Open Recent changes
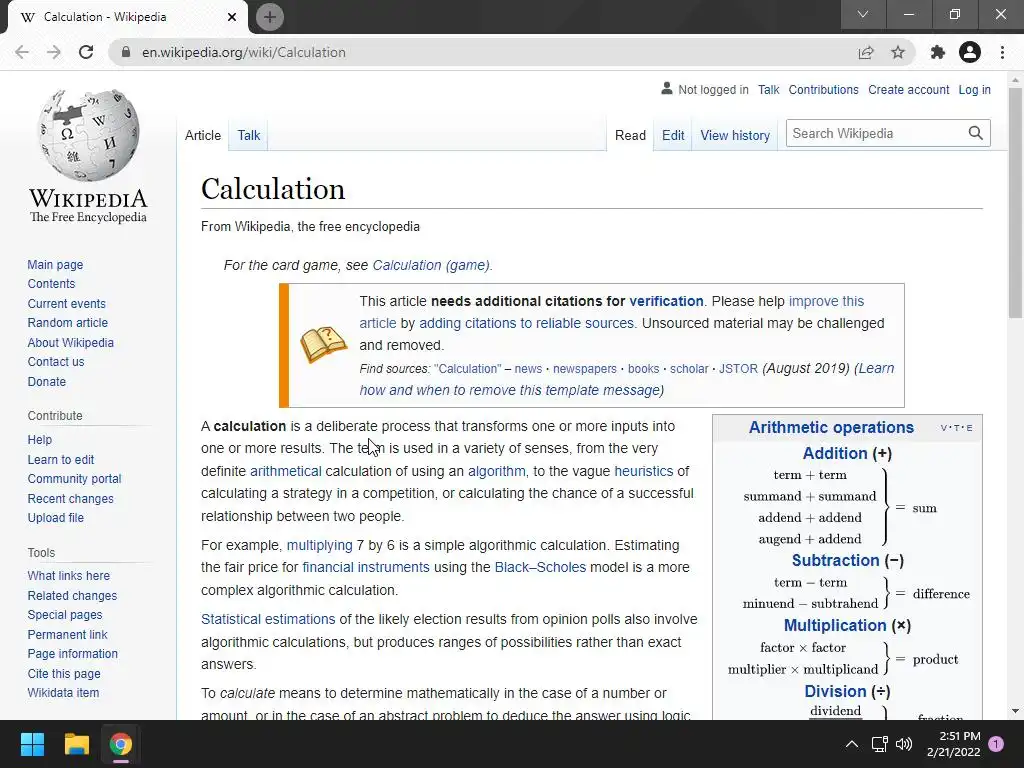 point(71,498)
